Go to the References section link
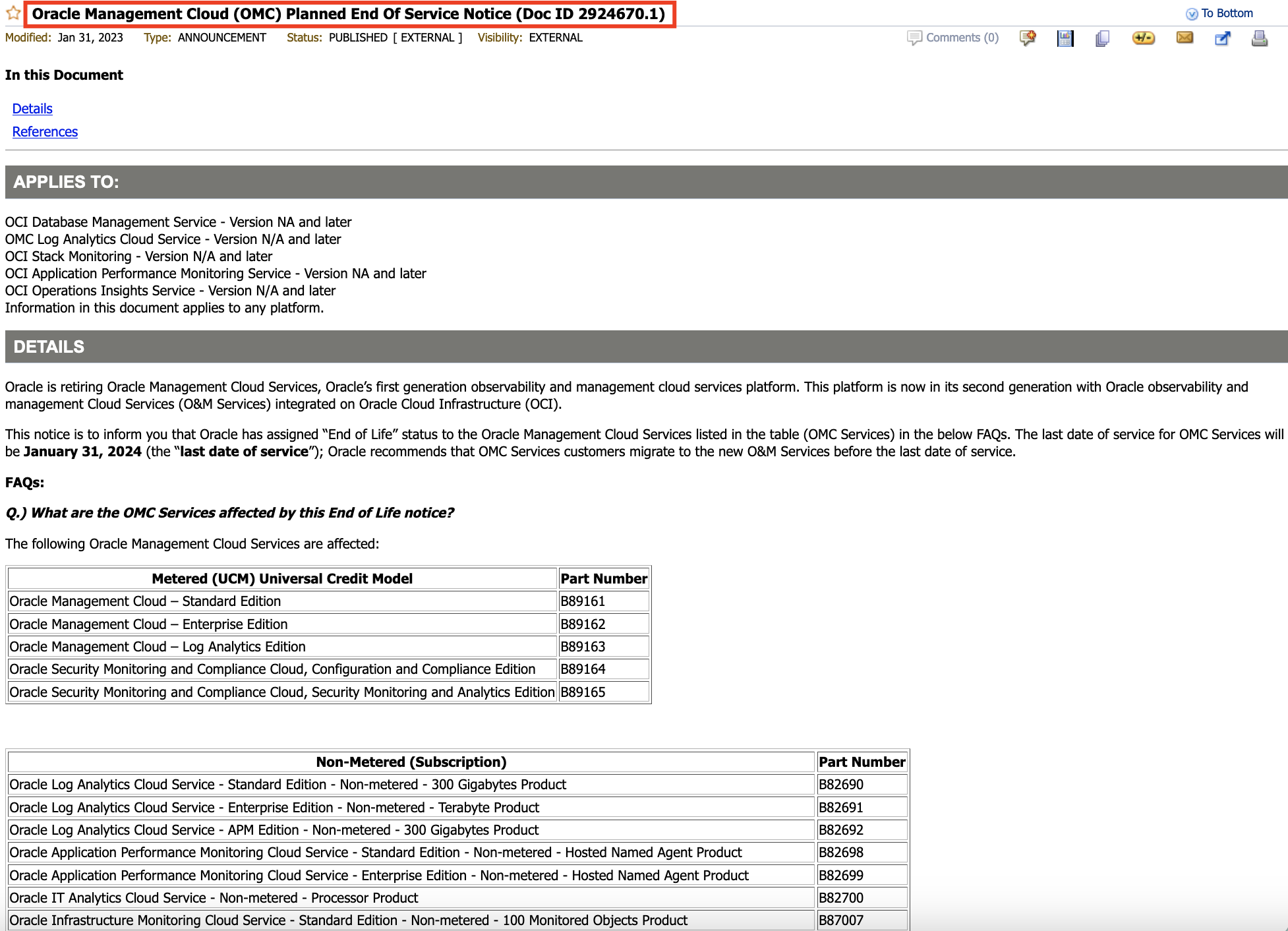This screenshot has width=1288, height=931. tap(45, 132)
